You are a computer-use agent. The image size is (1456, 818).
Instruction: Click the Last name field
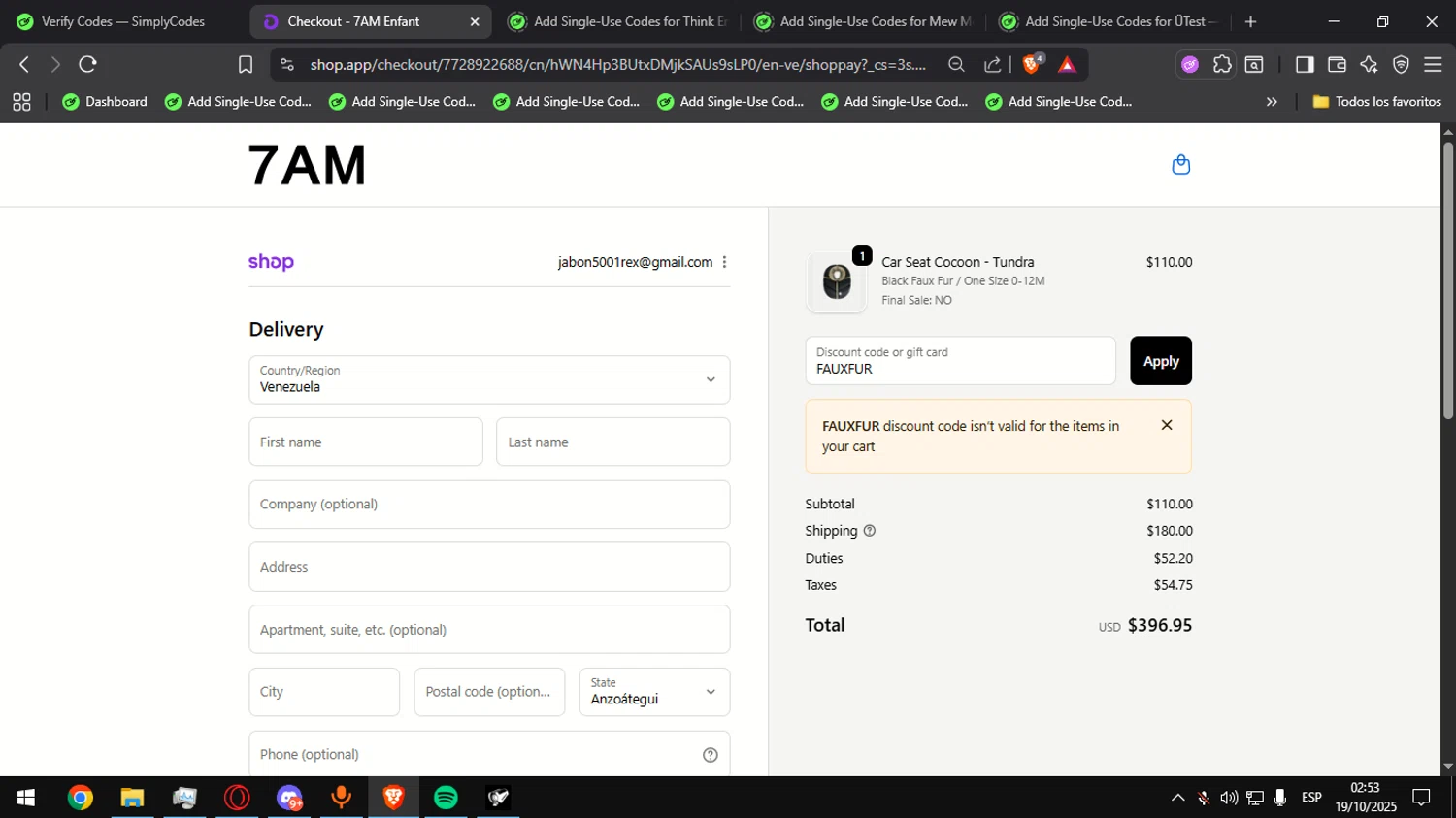612,442
